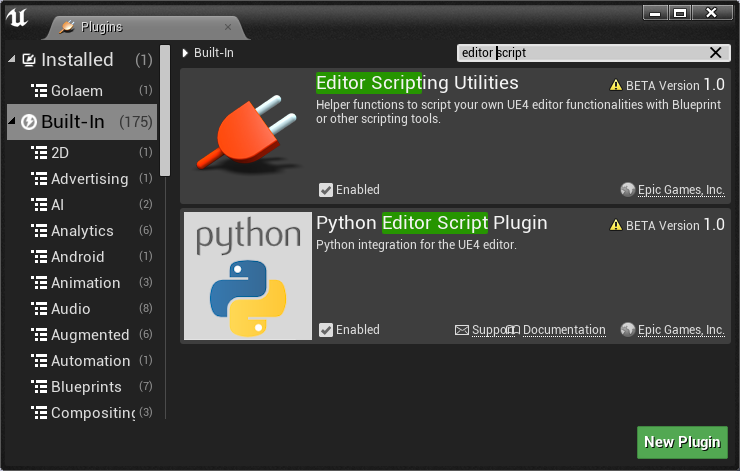Open Epic Games link for Python plugin

coord(681,329)
